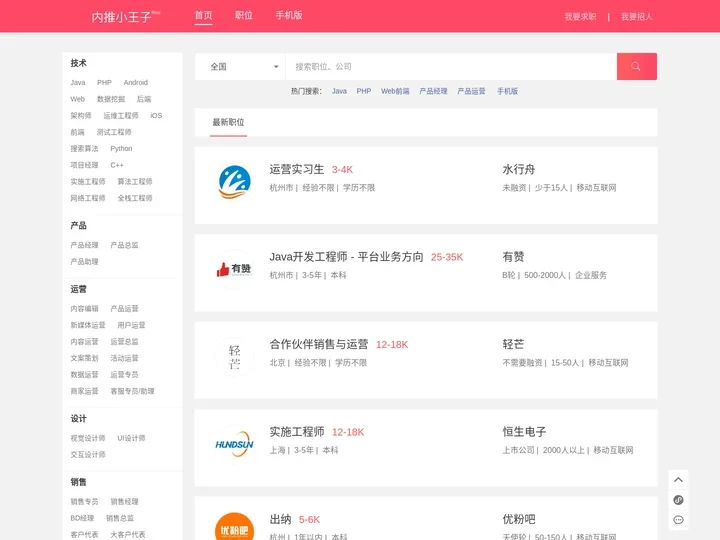Click 我要招人 in the header
Viewport: 720px width, 540px height.
pyautogui.click(x=636, y=17)
